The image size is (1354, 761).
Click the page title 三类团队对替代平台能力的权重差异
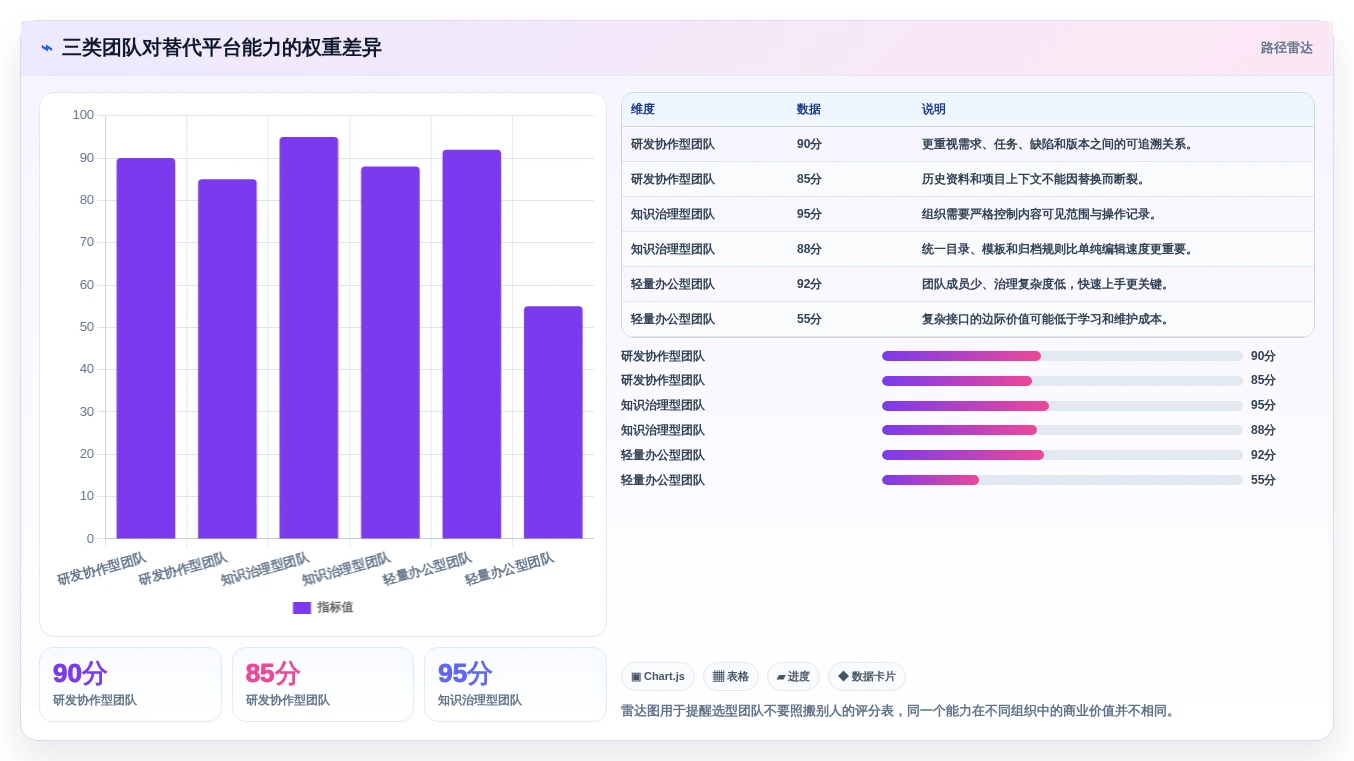[x=222, y=48]
